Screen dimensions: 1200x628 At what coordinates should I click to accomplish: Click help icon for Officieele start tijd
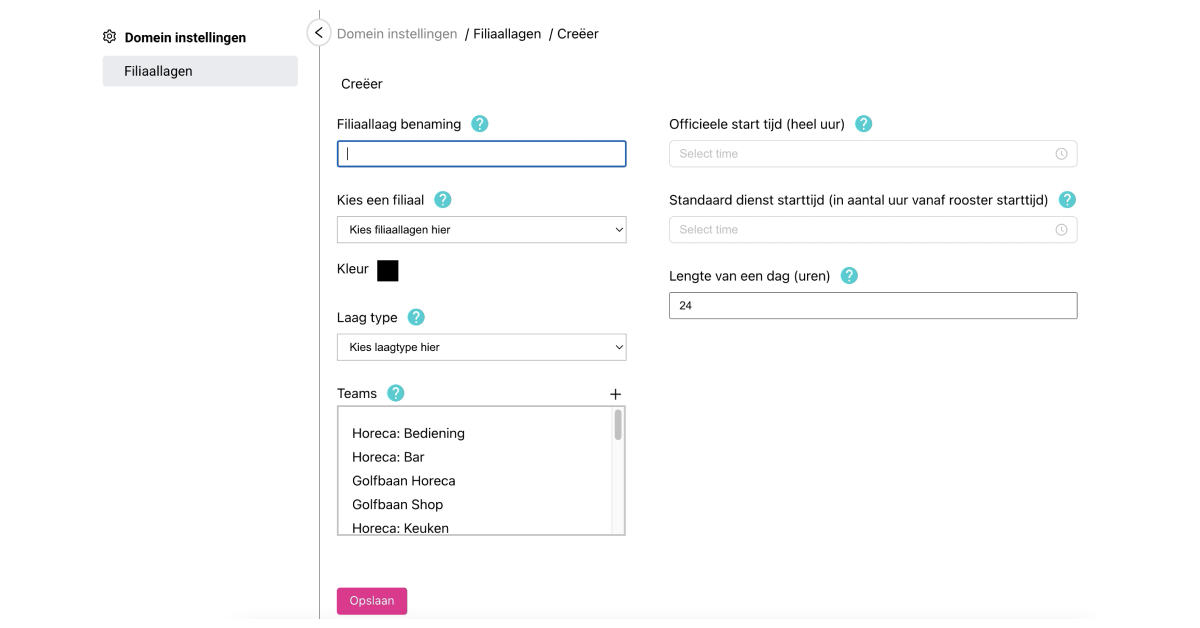[864, 124]
